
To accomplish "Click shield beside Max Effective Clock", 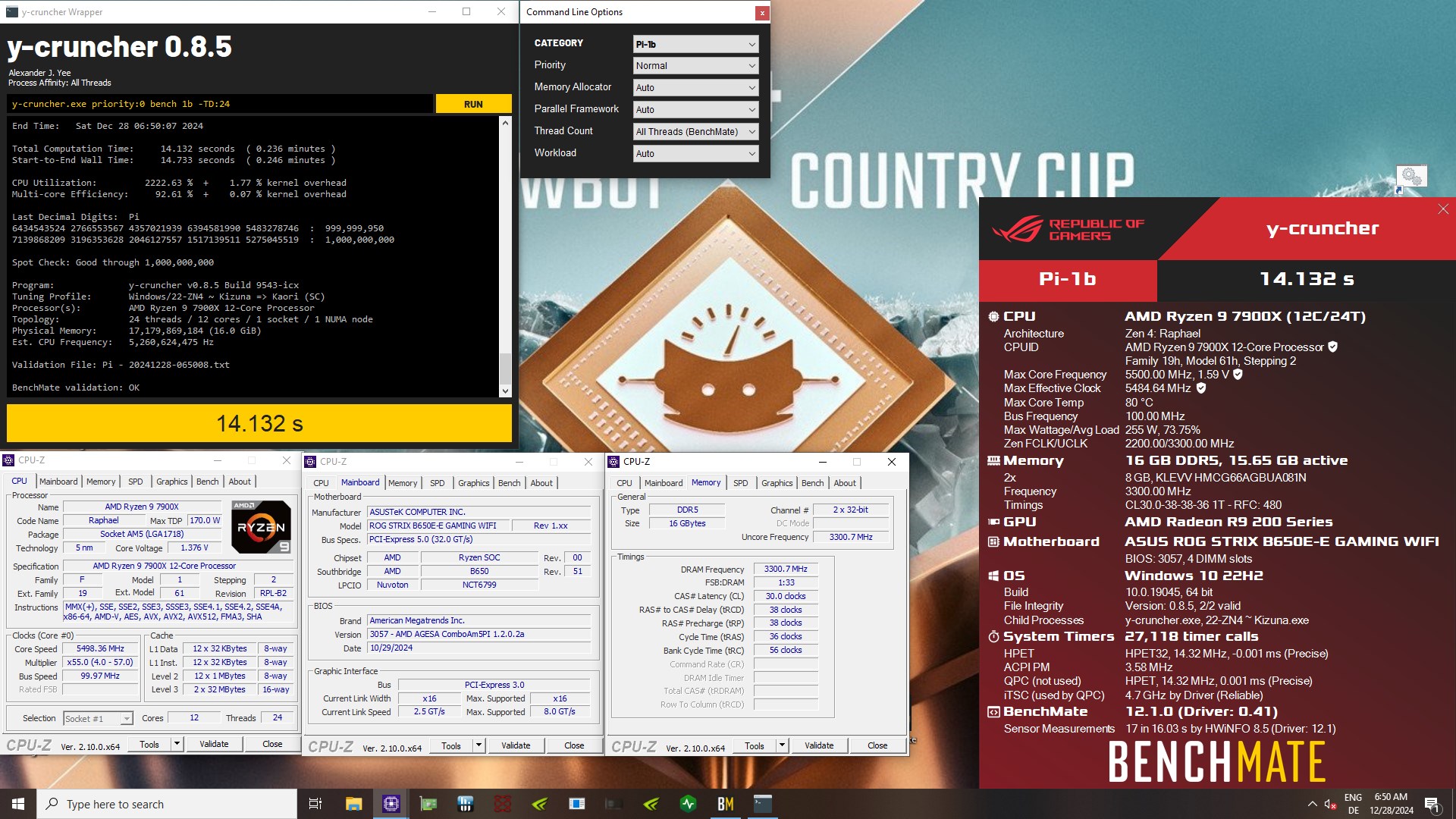I will tap(1201, 388).
